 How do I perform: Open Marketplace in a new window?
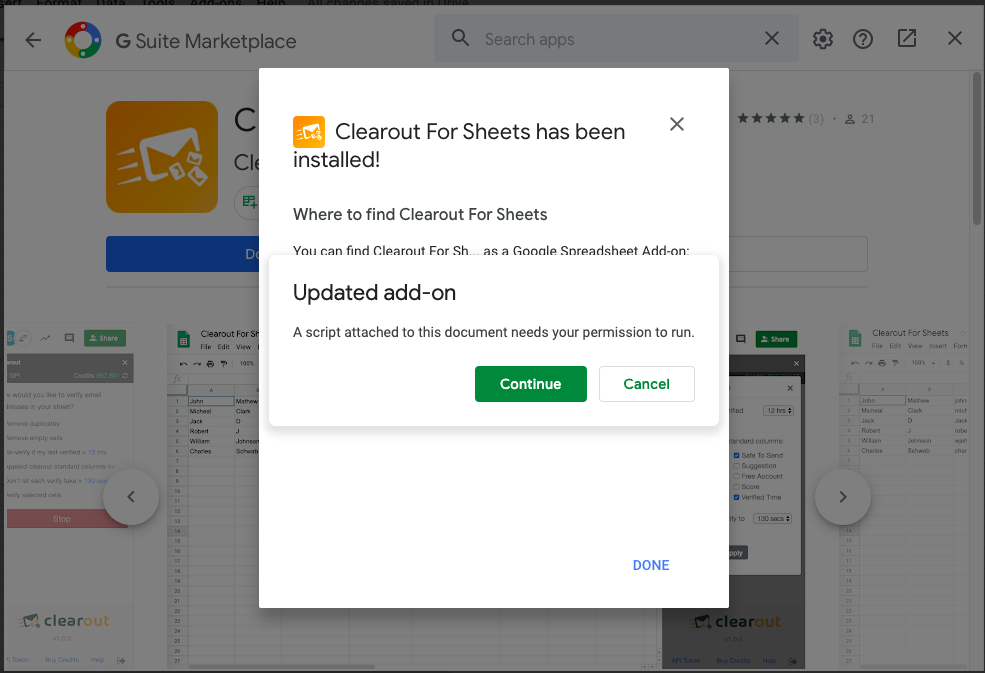907,39
